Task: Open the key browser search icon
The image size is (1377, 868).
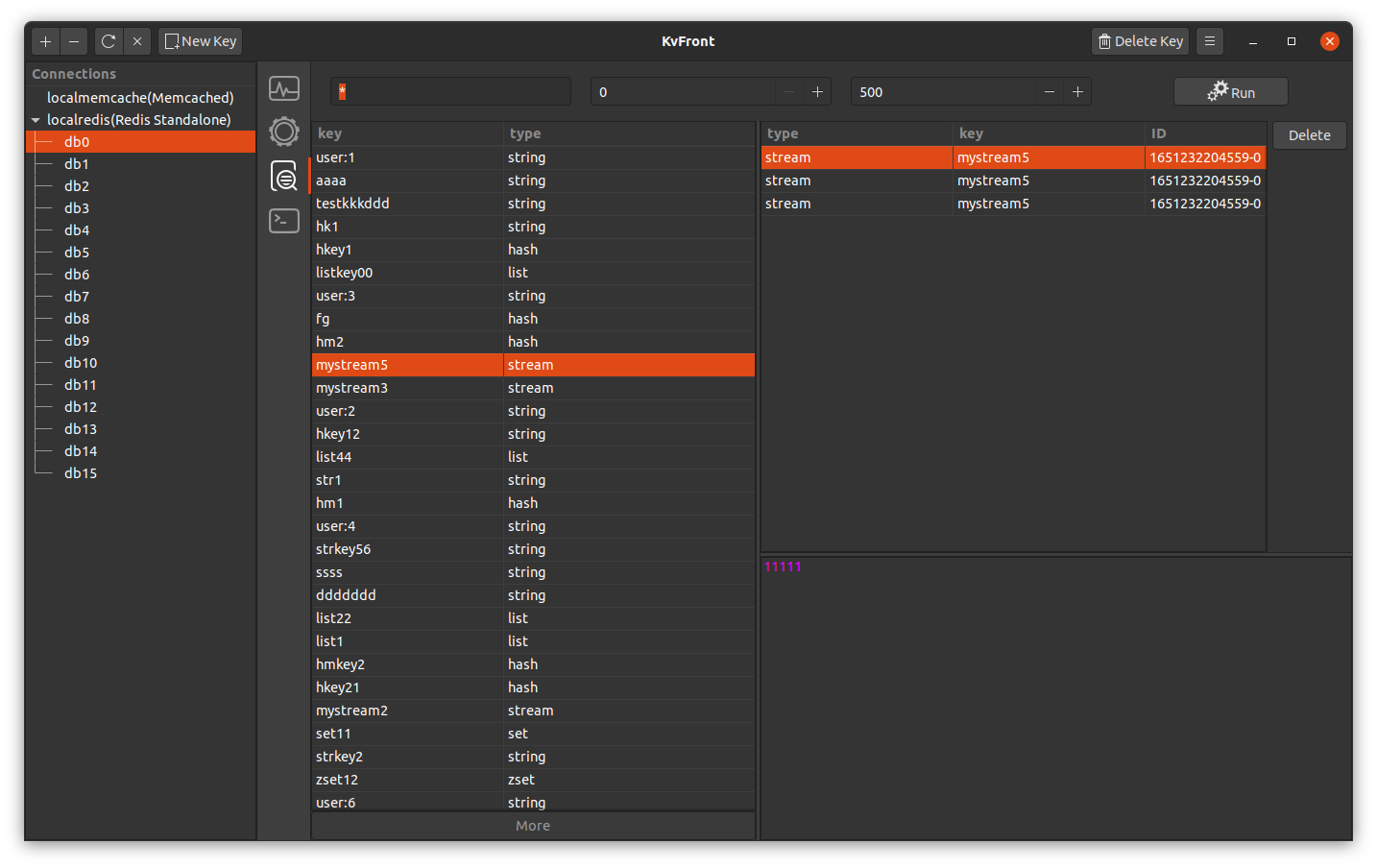Action: click(x=284, y=176)
